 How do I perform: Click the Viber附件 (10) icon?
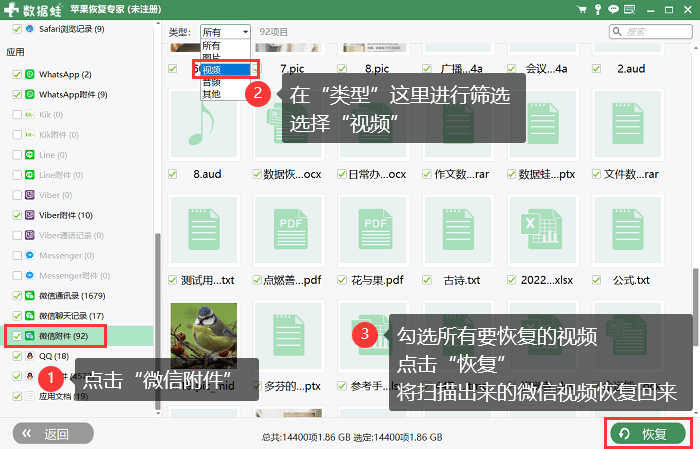30,215
